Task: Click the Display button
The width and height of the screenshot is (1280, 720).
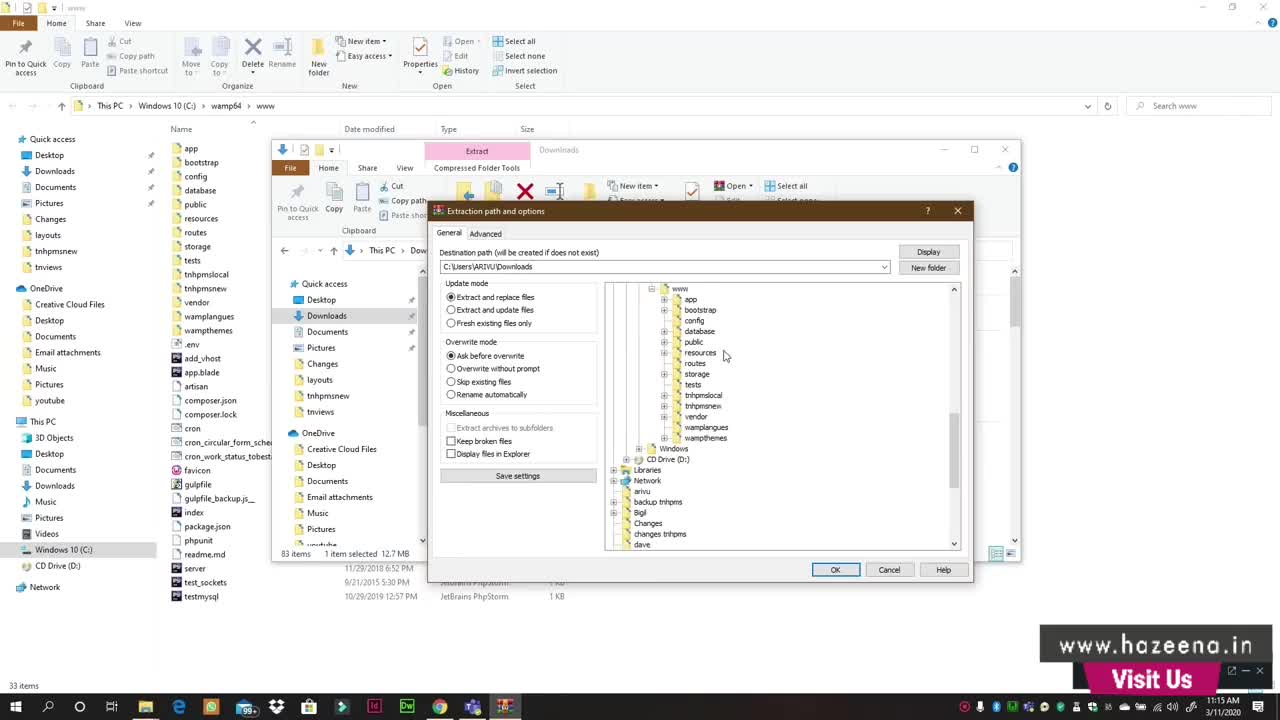Action: [x=928, y=252]
